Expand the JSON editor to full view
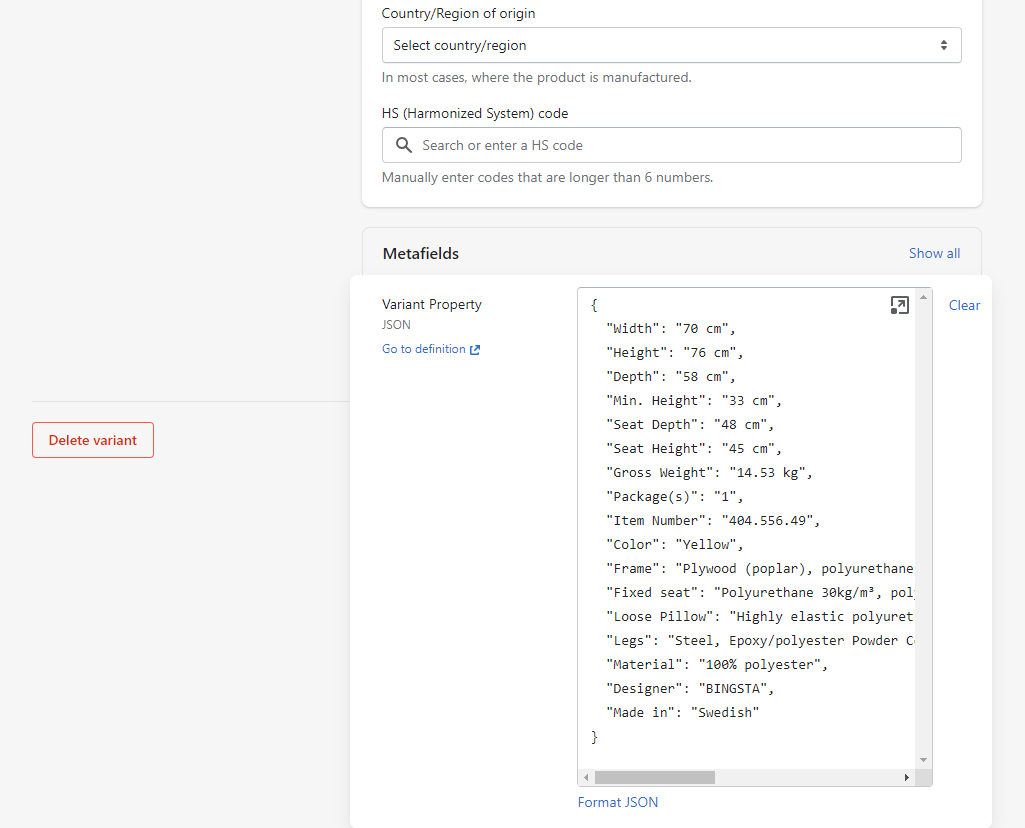The width and height of the screenshot is (1025, 828). [x=899, y=306]
